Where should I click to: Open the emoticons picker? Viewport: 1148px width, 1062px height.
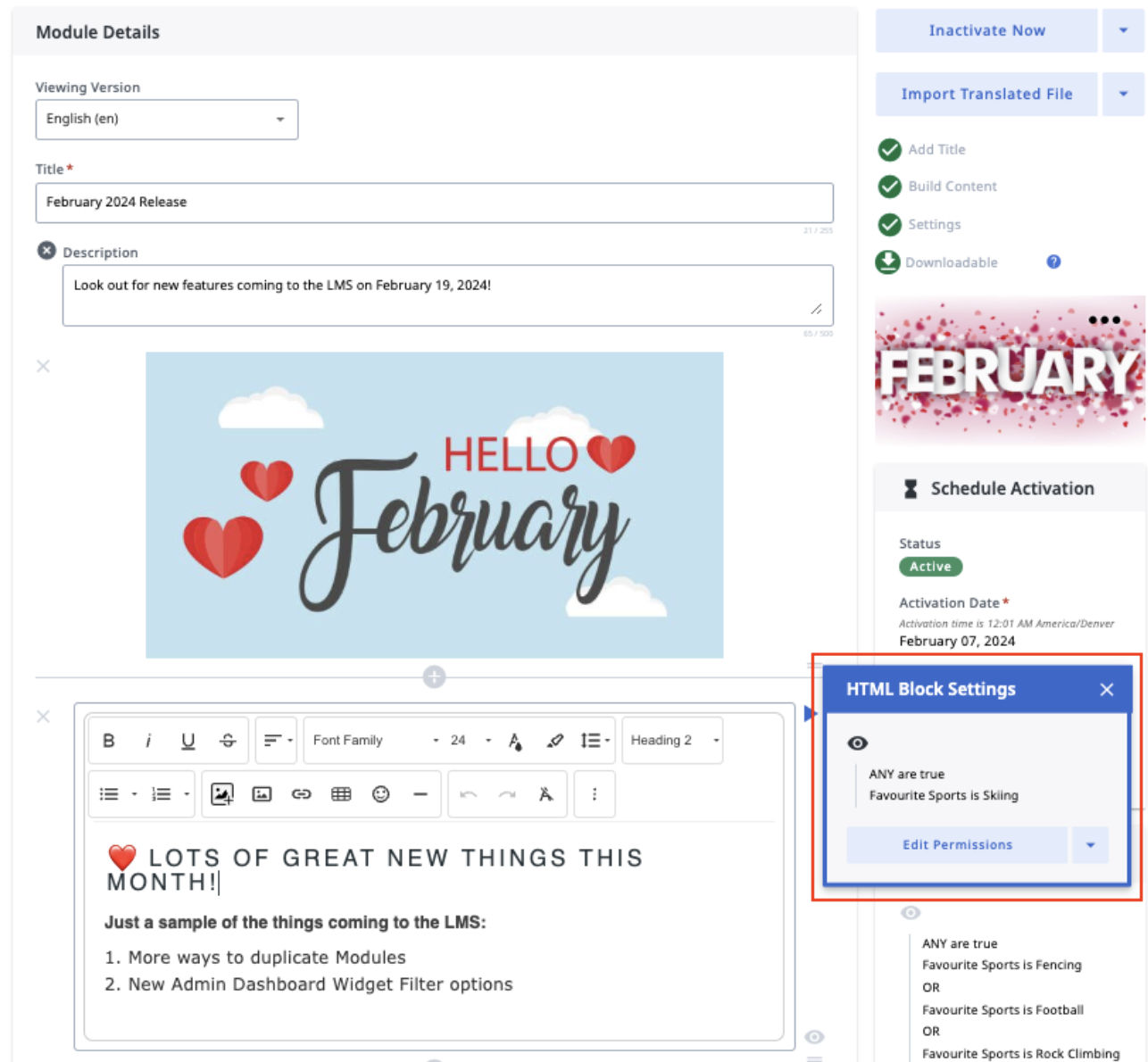tap(380, 794)
